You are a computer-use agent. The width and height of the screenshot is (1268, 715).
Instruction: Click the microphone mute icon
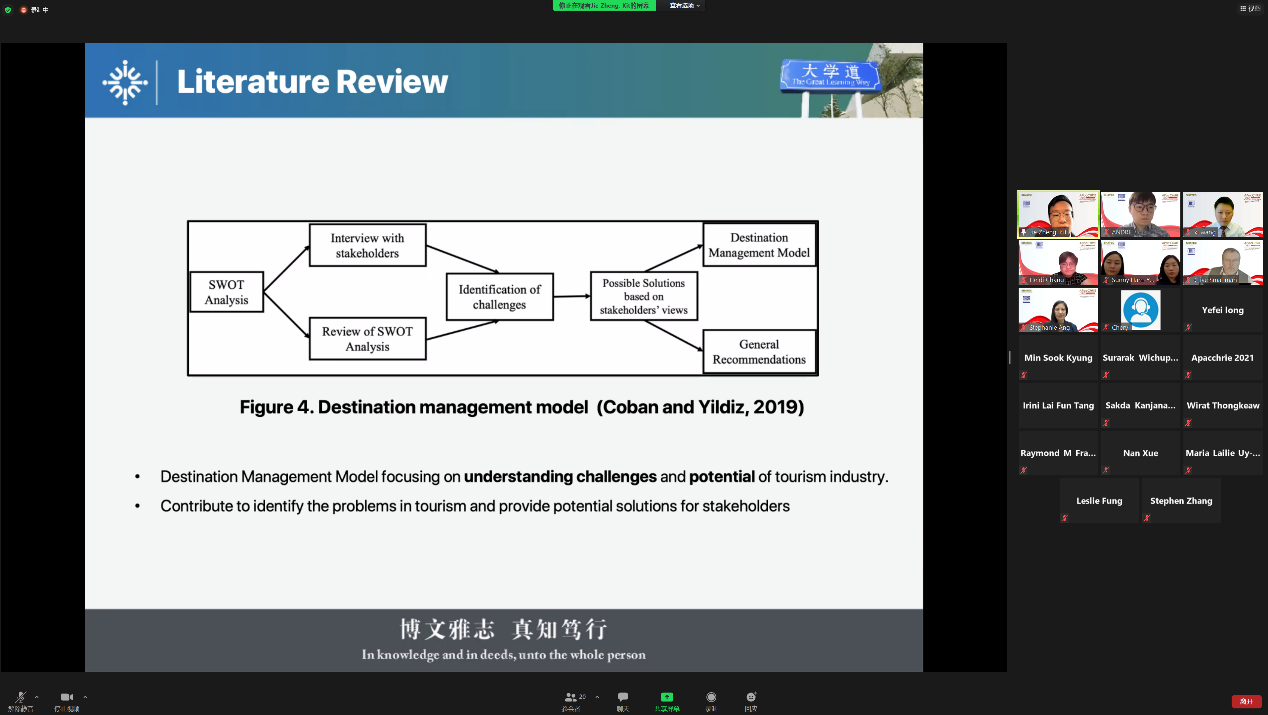(20, 697)
